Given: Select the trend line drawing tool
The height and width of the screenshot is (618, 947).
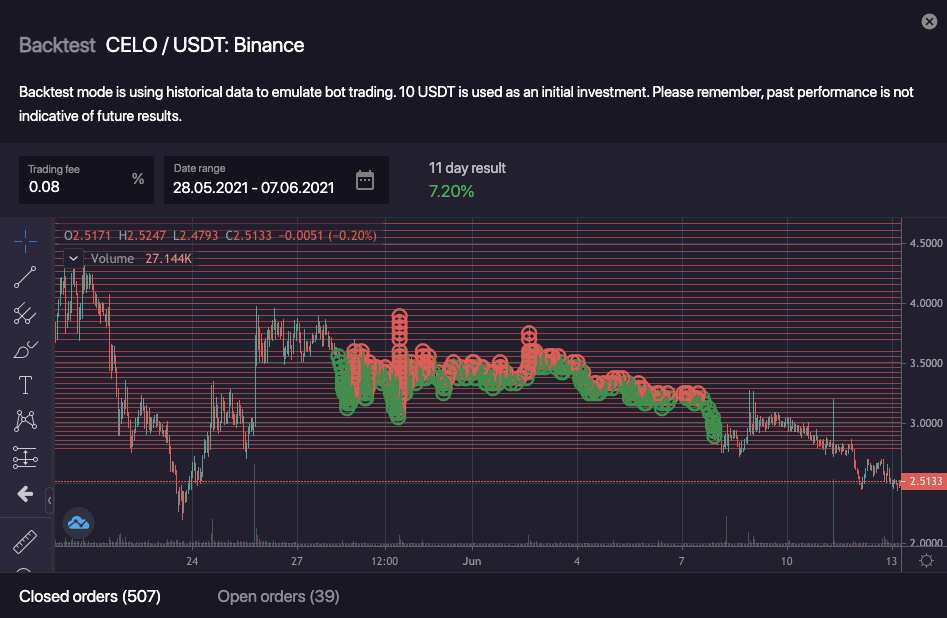Looking at the screenshot, I should click(x=25, y=277).
